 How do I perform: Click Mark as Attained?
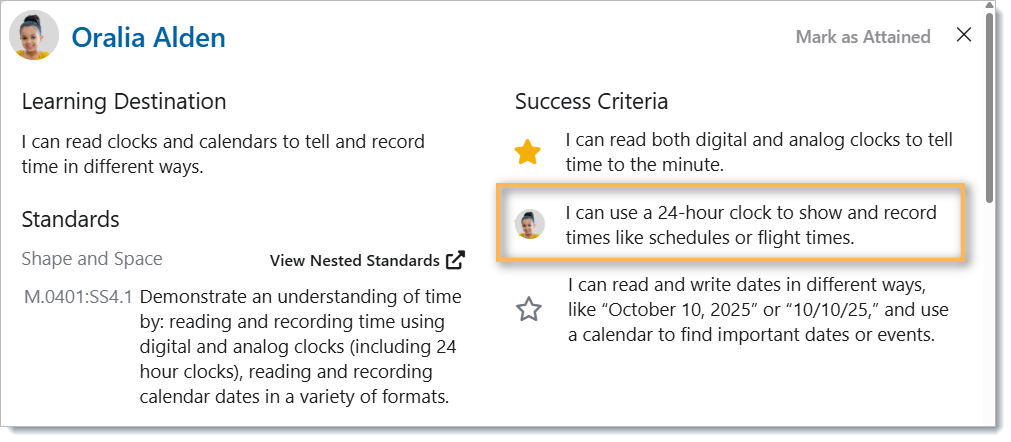click(x=862, y=37)
